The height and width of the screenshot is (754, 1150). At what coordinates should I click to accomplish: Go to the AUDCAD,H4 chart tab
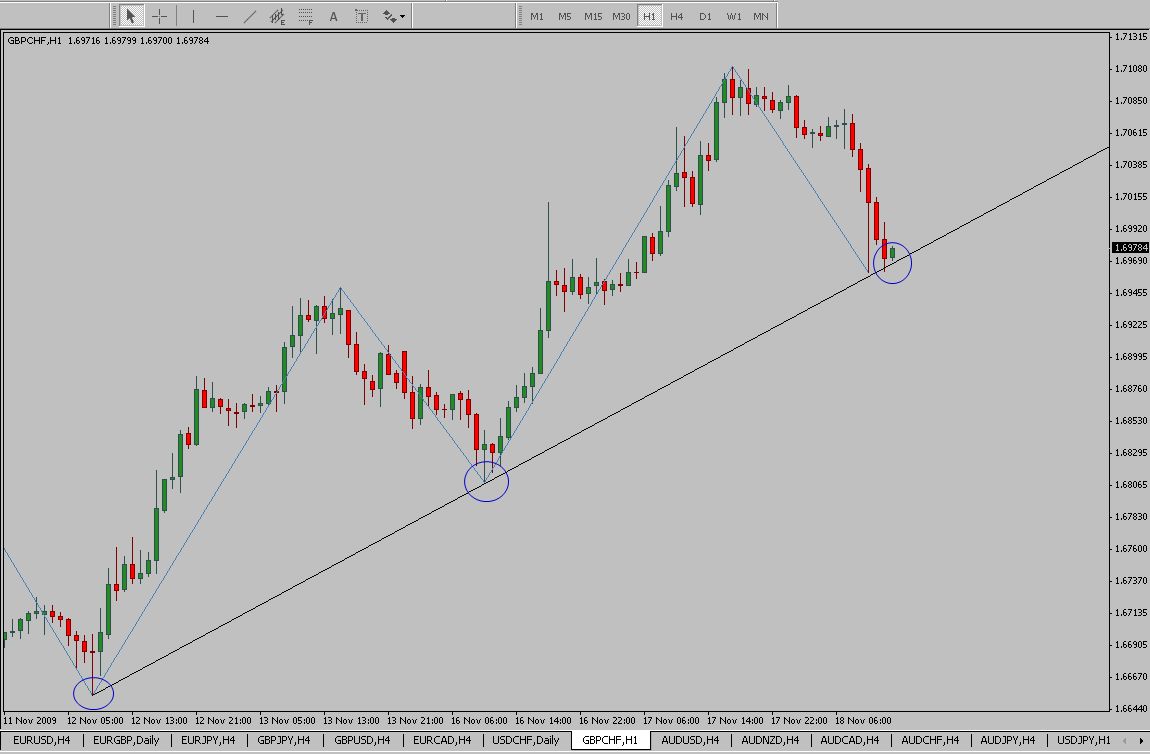click(850, 740)
